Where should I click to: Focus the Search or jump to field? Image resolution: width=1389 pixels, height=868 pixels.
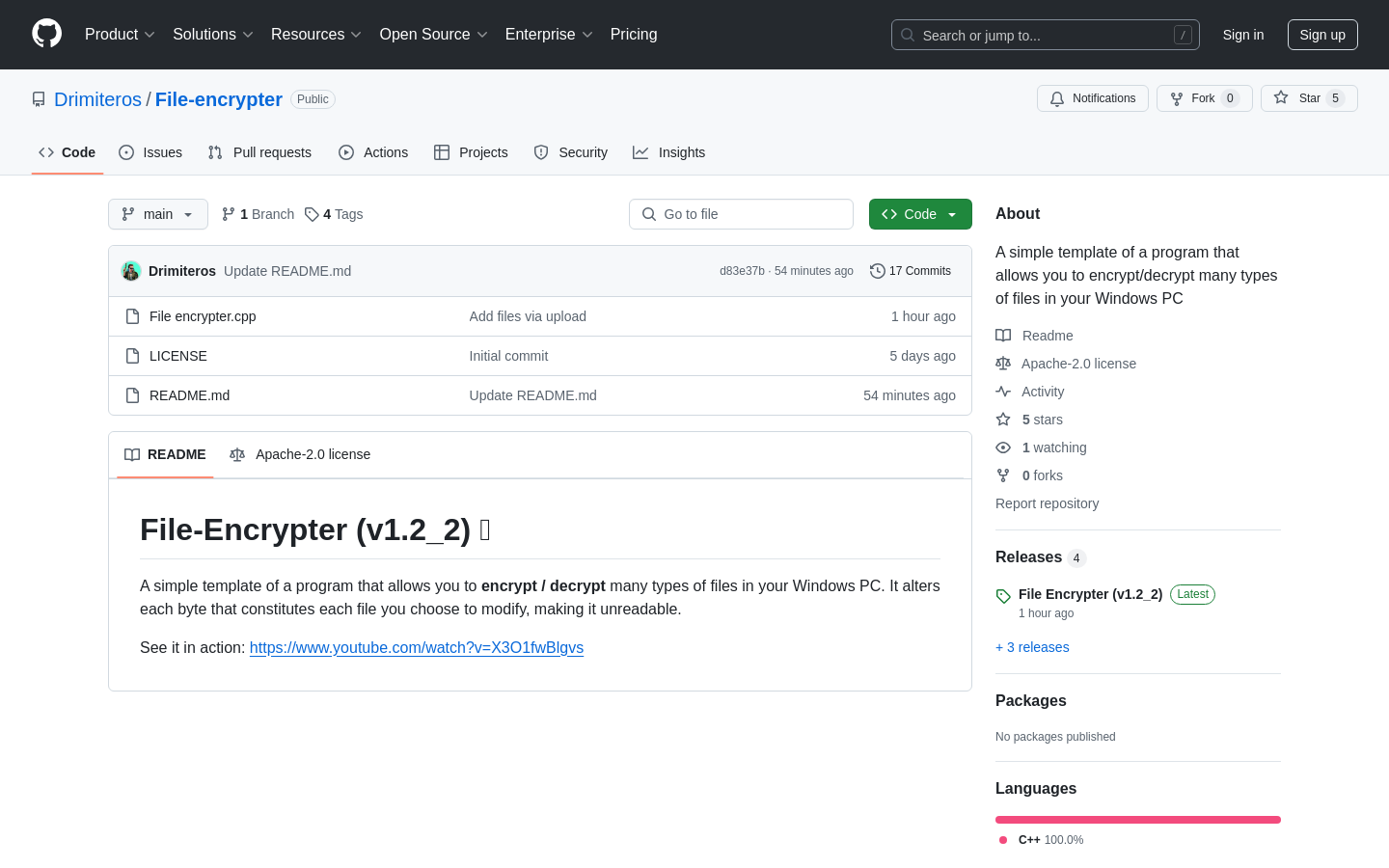pos(1046,35)
